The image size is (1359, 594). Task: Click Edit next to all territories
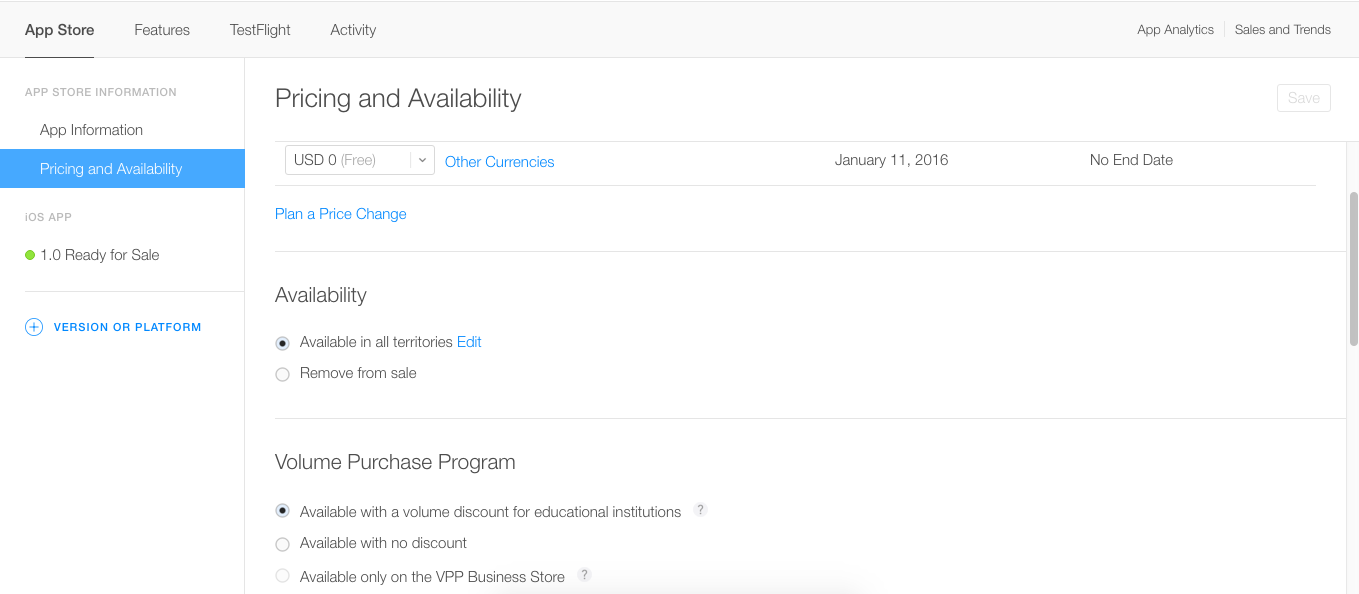(469, 342)
